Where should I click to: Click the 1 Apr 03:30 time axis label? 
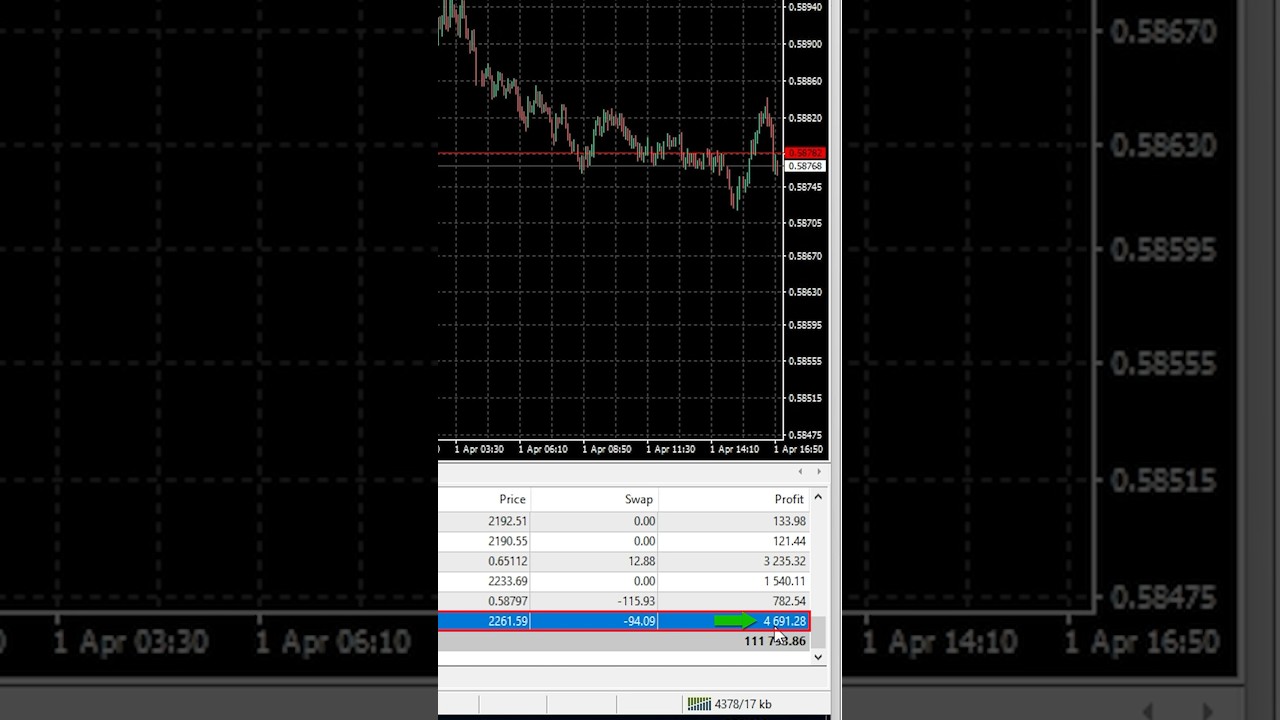479,449
